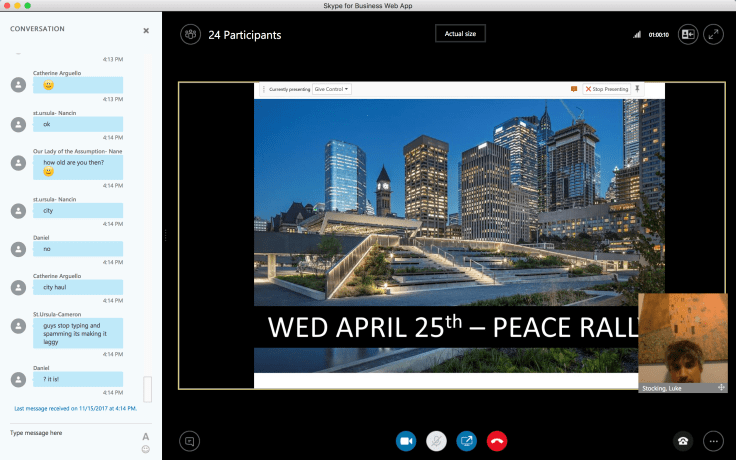Screen dimensions: 736x460
Task: Open the Give Control dropdown
Action: point(331,89)
